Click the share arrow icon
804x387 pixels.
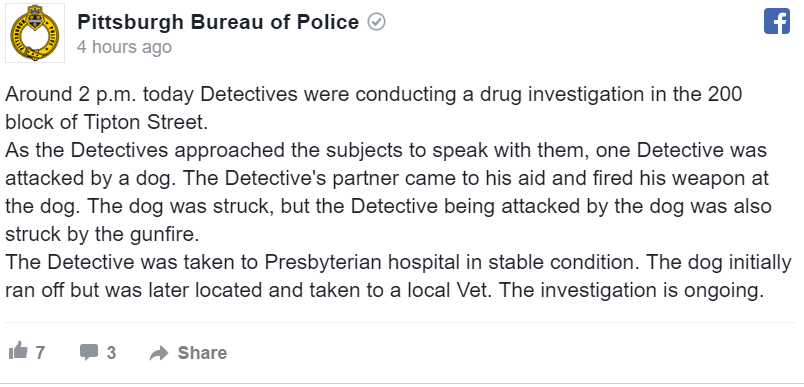tap(159, 353)
